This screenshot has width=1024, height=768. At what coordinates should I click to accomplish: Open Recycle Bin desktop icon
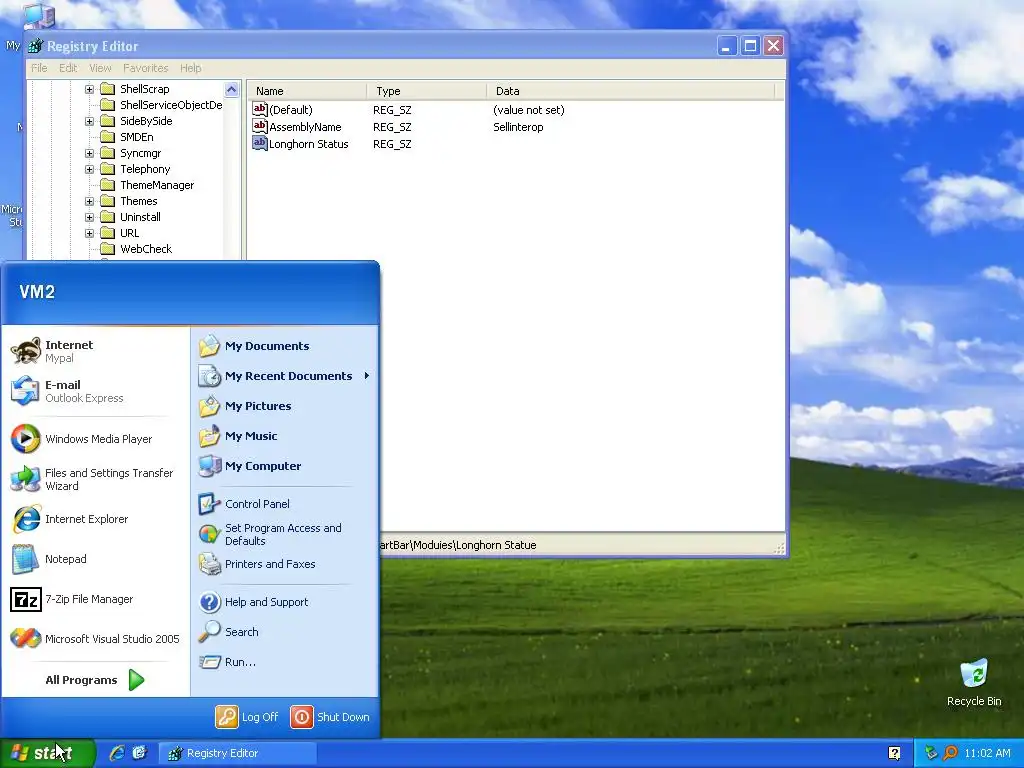(974, 674)
